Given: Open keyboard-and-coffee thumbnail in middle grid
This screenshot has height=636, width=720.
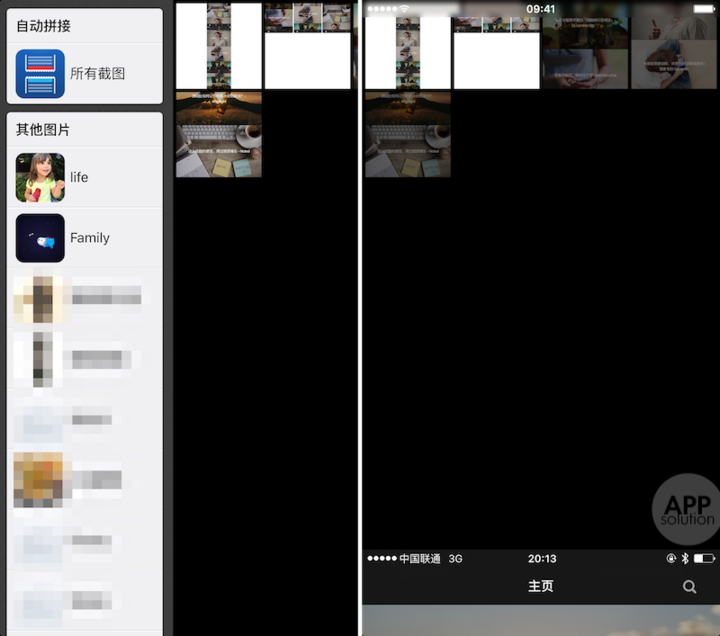Looking at the screenshot, I should tap(219, 135).
